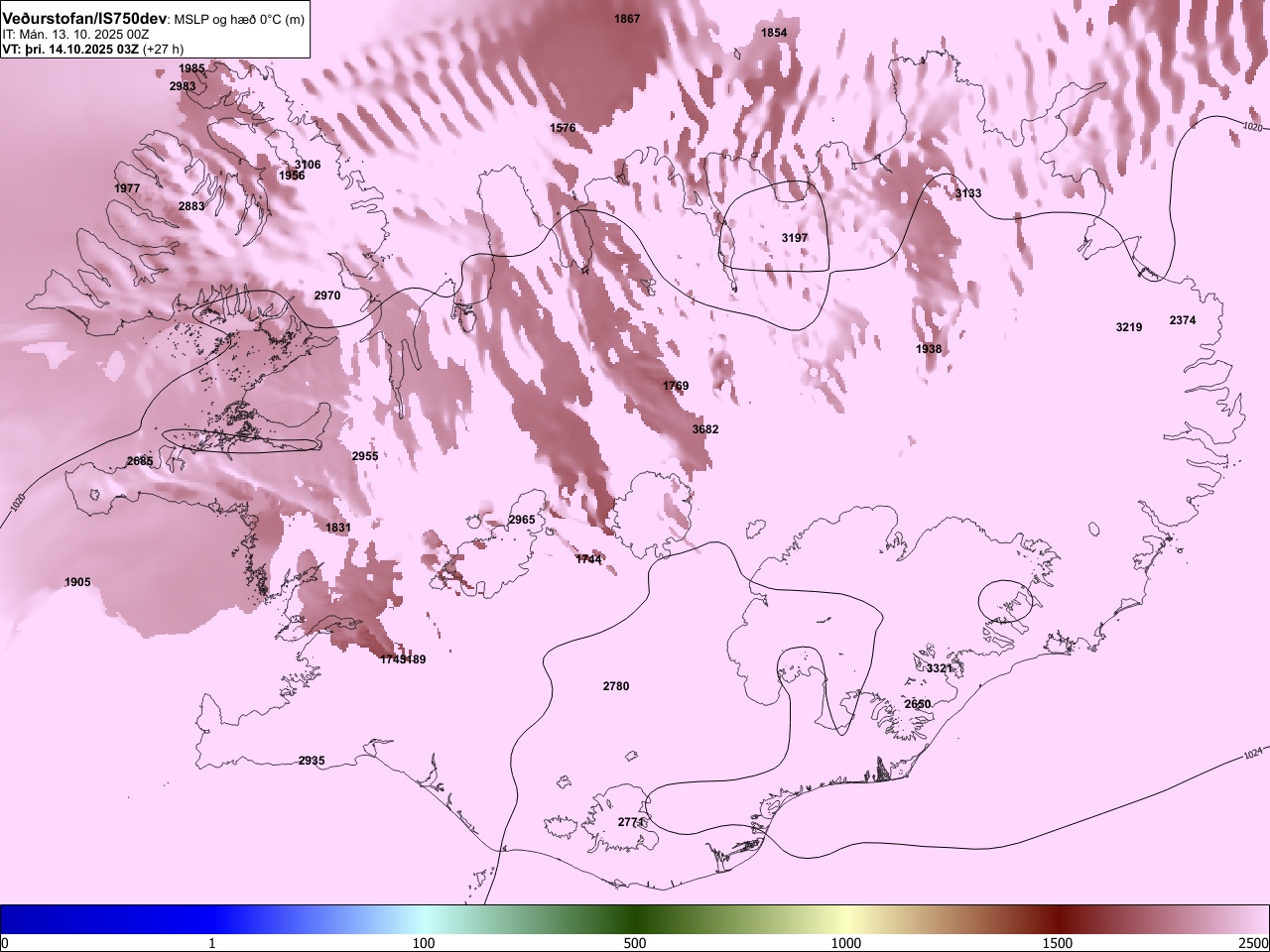Select the 1905 map label
Image resolution: width=1270 pixels, height=952 pixels.
[77, 582]
